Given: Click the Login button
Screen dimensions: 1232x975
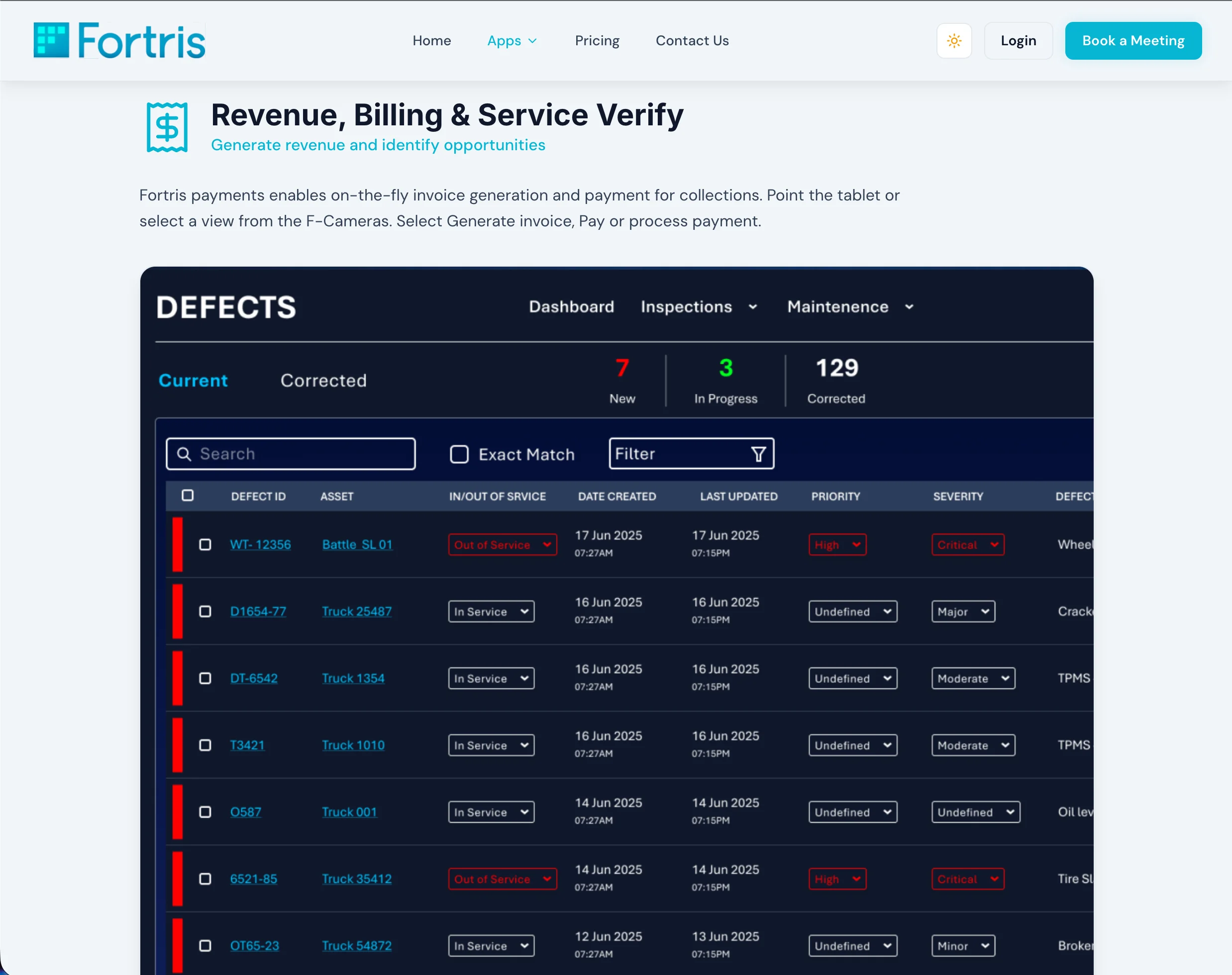Looking at the screenshot, I should (x=1018, y=40).
